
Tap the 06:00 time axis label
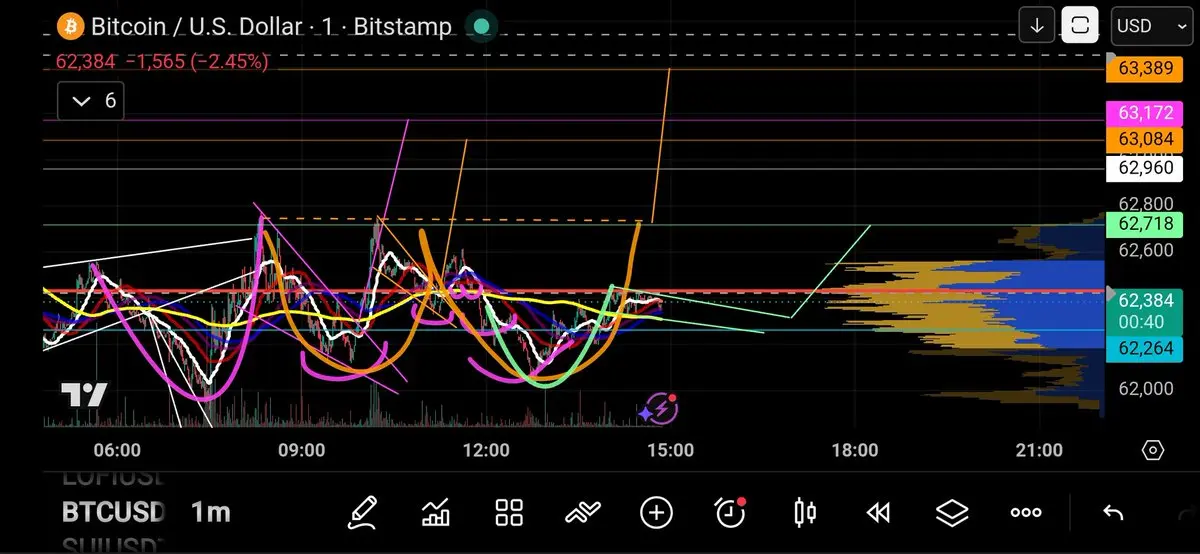[117, 451]
